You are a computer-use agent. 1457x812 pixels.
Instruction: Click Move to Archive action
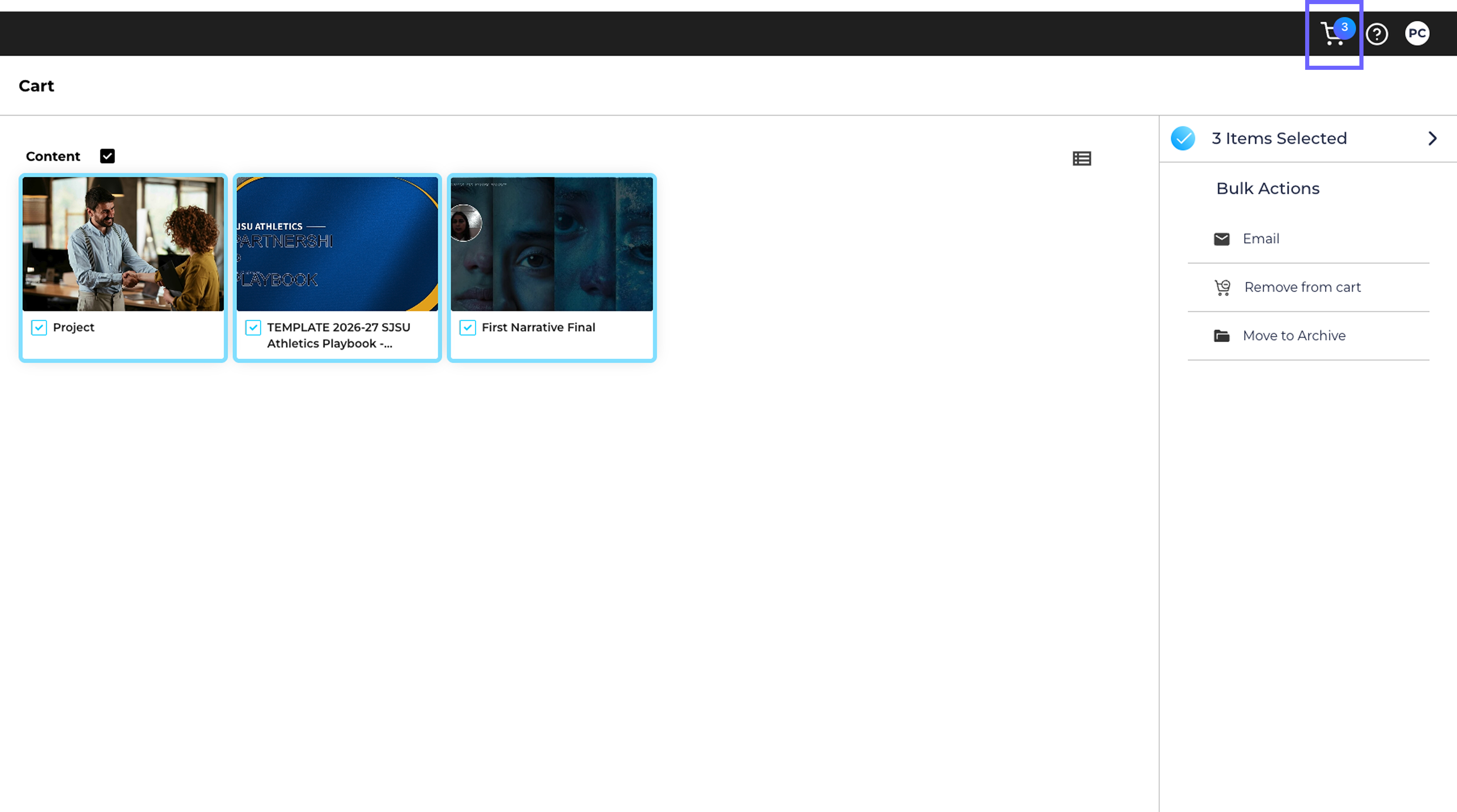point(1308,336)
